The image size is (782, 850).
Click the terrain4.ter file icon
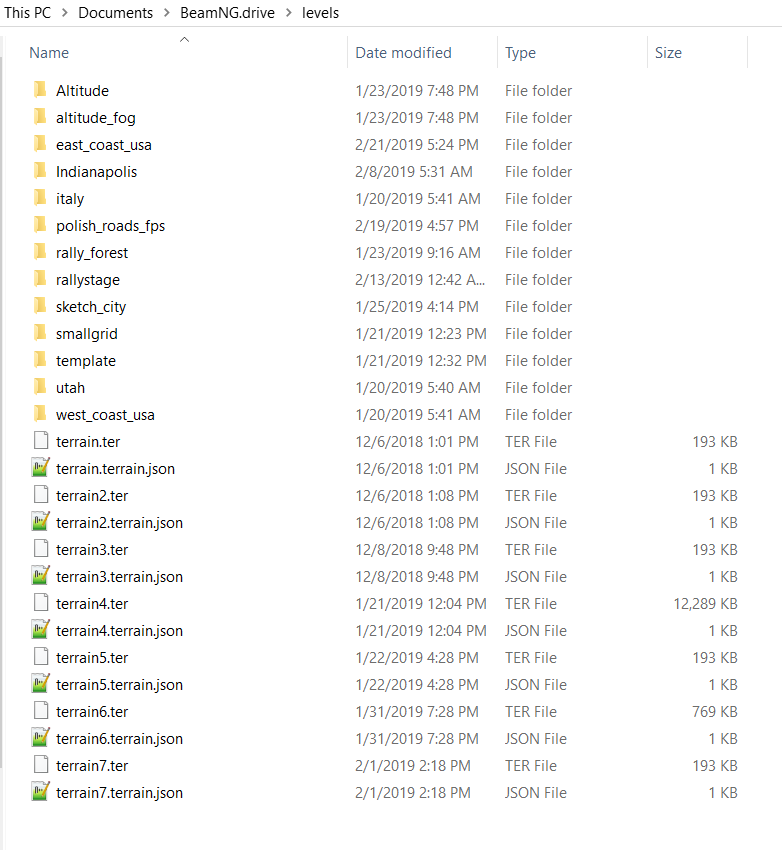(x=41, y=603)
